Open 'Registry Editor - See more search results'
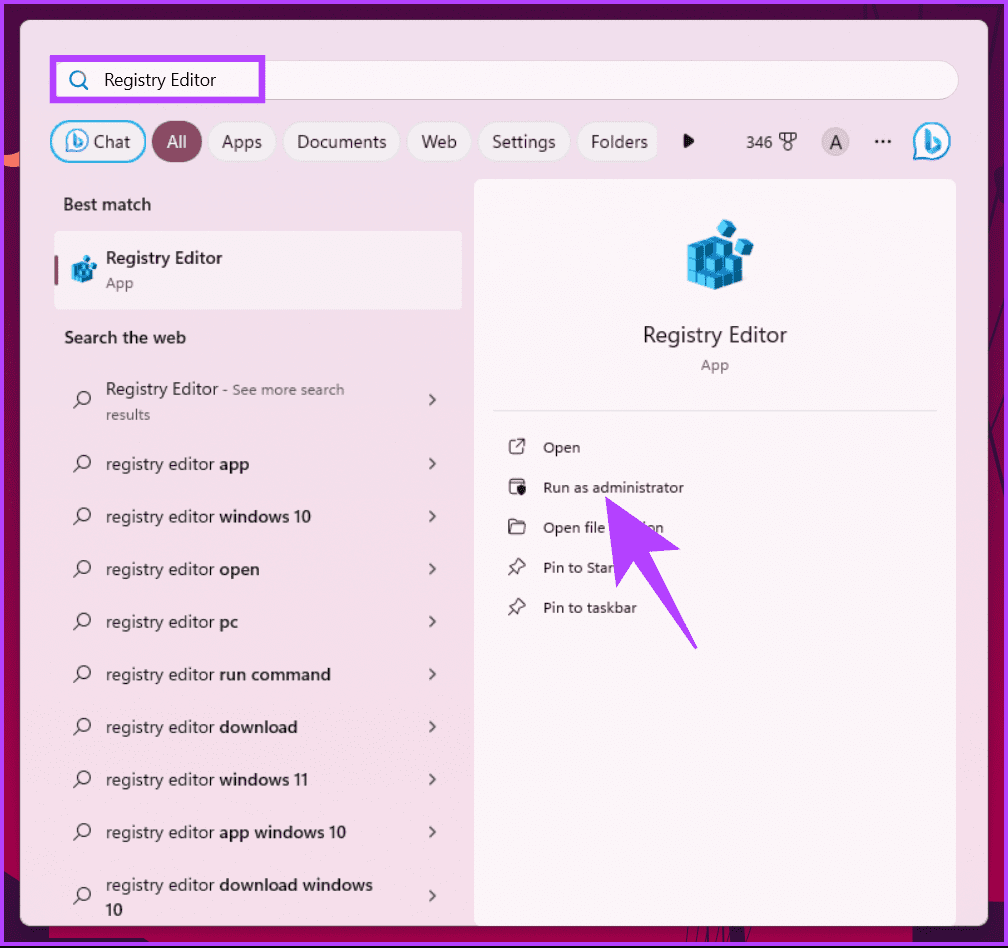Viewport: 1008px width, 948px height. (x=258, y=400)
